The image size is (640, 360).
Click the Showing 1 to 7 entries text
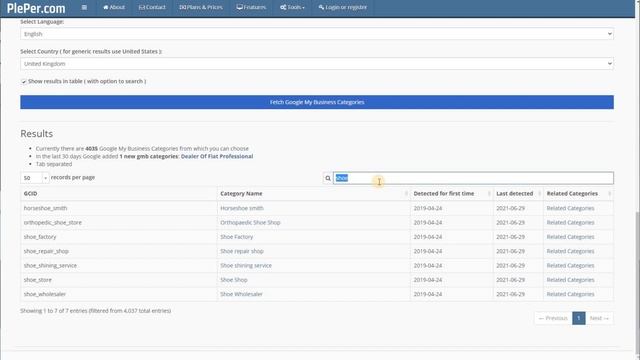coord(96,311)
